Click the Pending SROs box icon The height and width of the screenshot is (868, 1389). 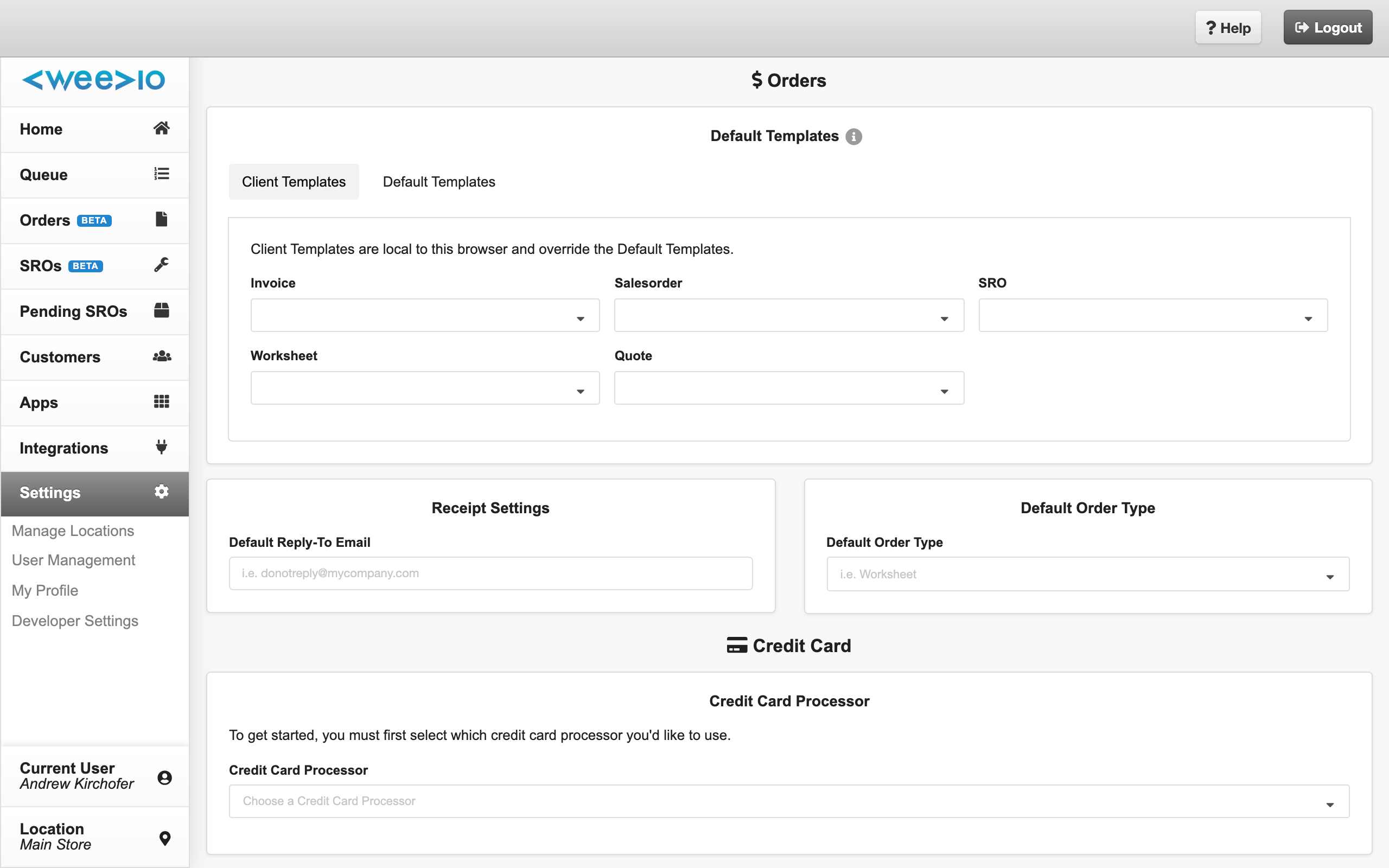[161, 310]
